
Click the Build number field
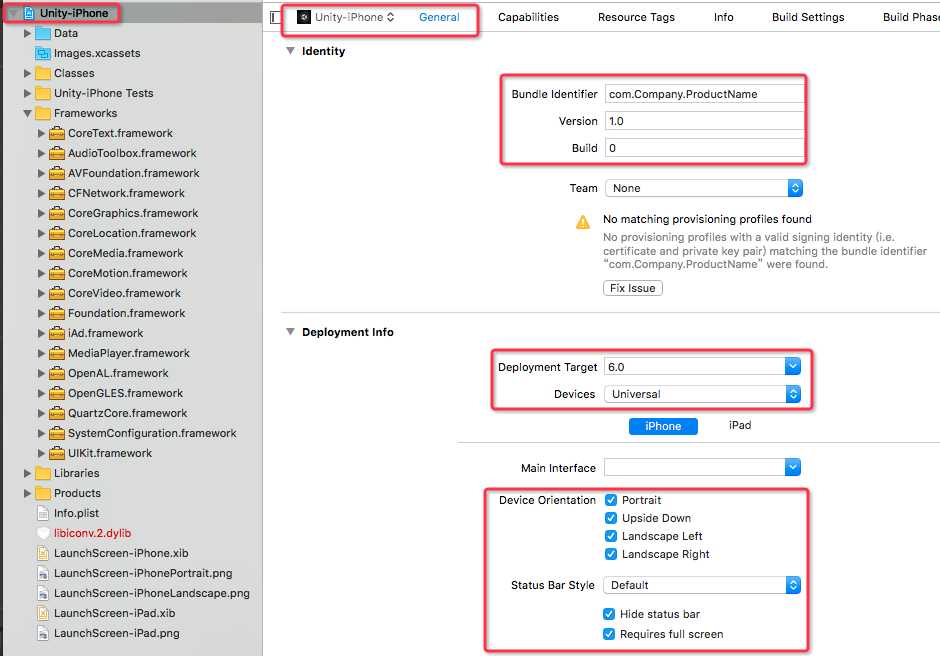click(704, 148)
